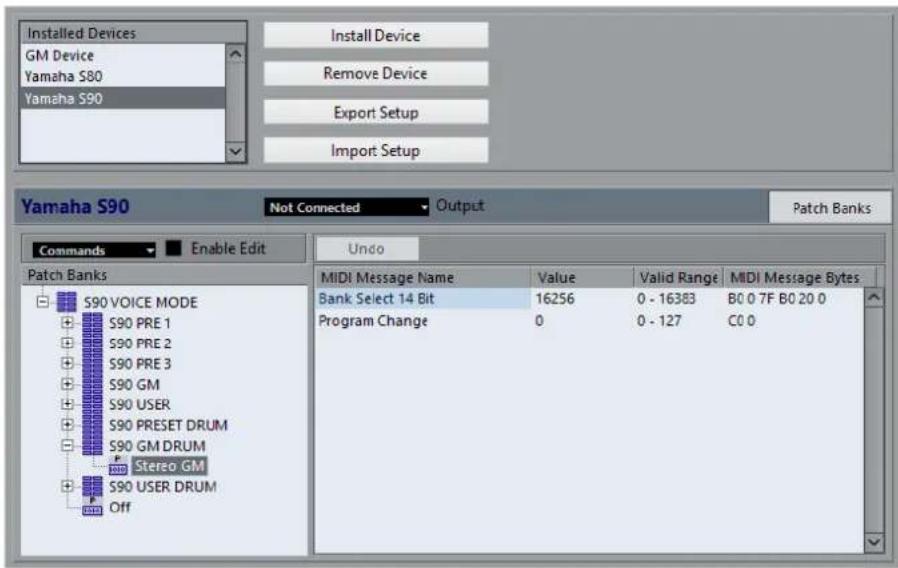Click the S90 PRE 2 bank icon
The image size is (898, 568).
(x=92, y=343)
